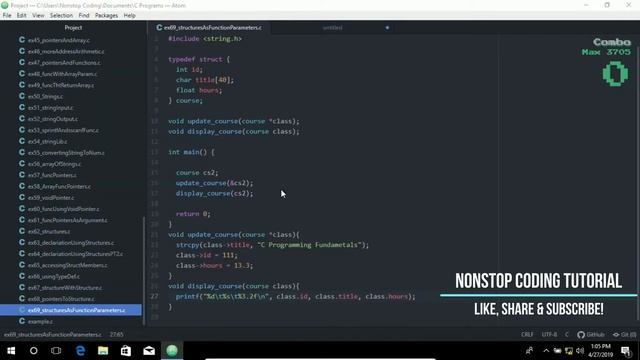
Task: Open ex62_structures.c file
Action: coord(49,231)
